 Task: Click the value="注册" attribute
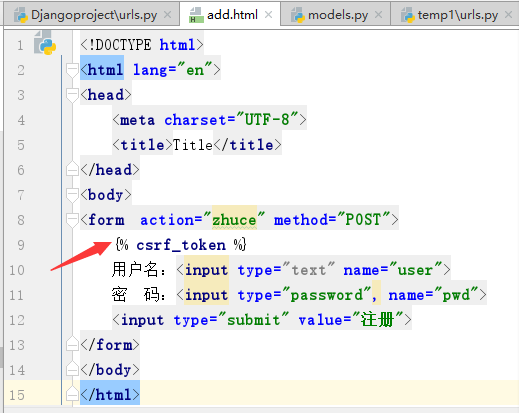coord(351,320)
